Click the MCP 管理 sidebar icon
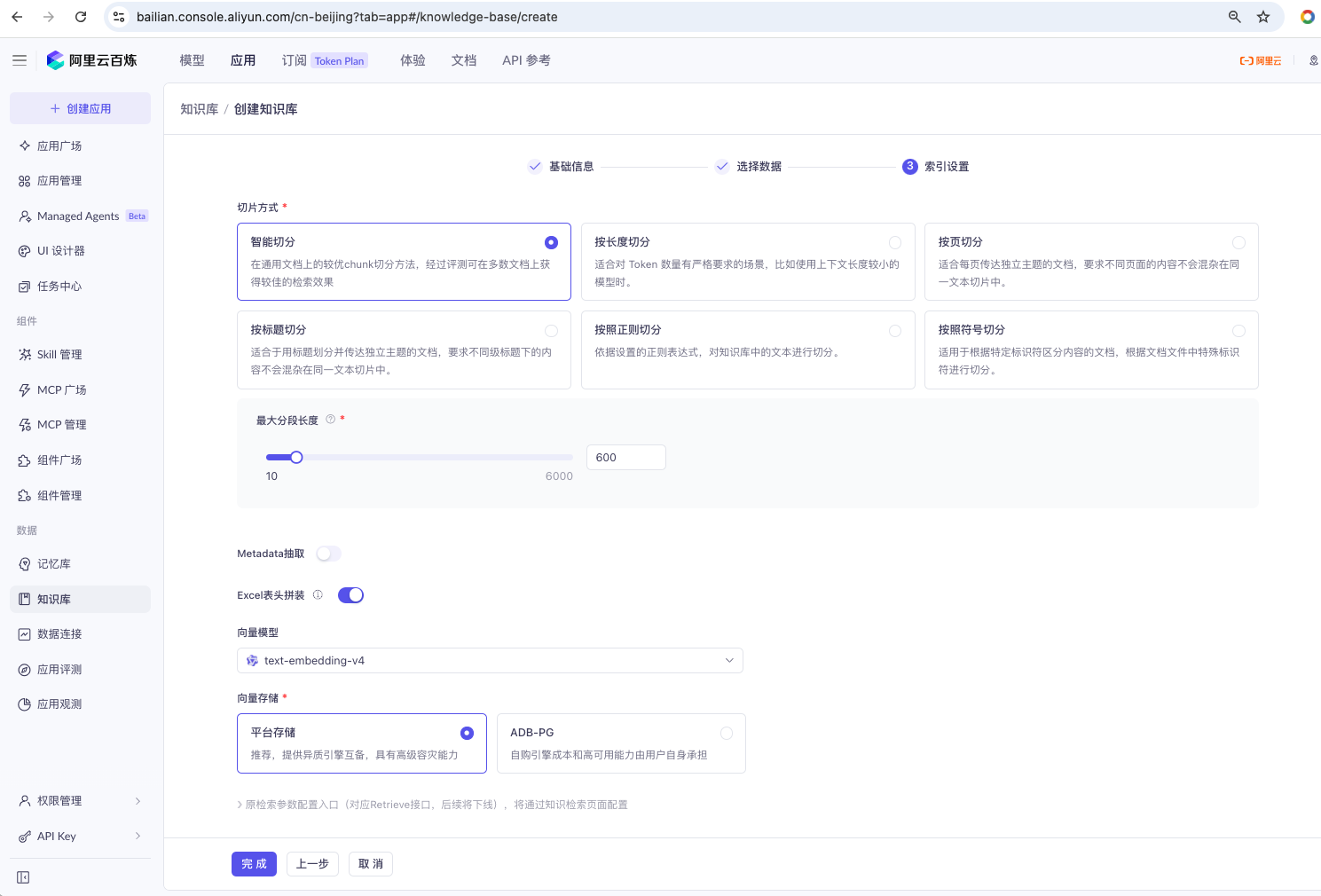 point(25,425)
